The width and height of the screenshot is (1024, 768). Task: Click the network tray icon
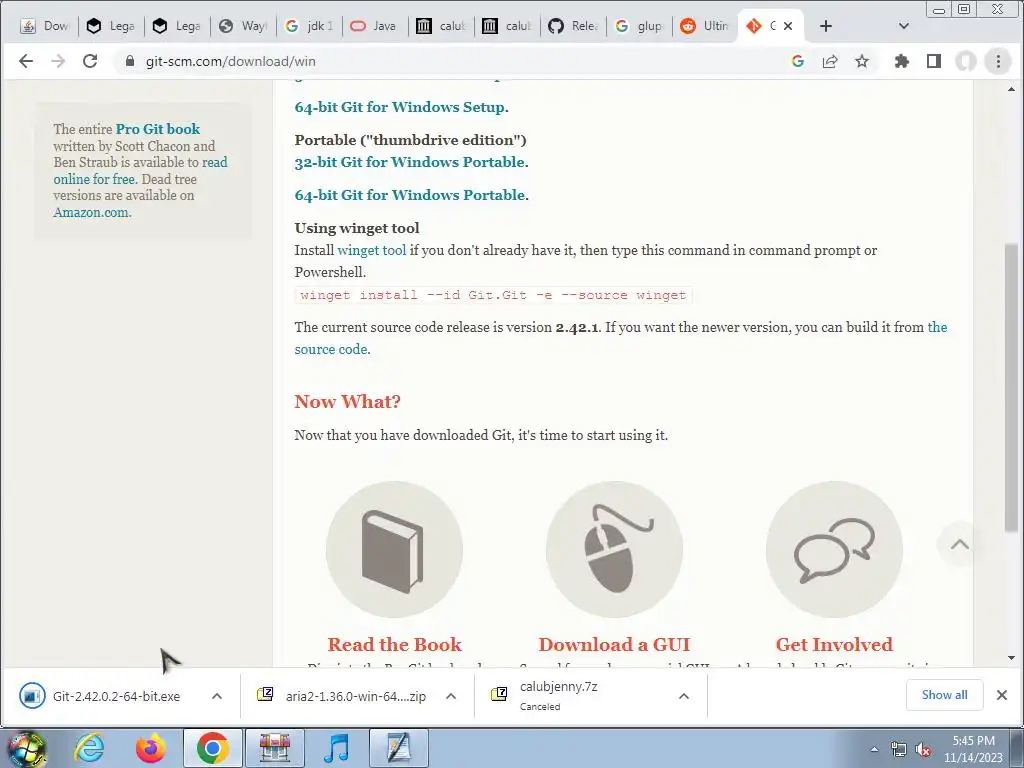click(899, 749)
